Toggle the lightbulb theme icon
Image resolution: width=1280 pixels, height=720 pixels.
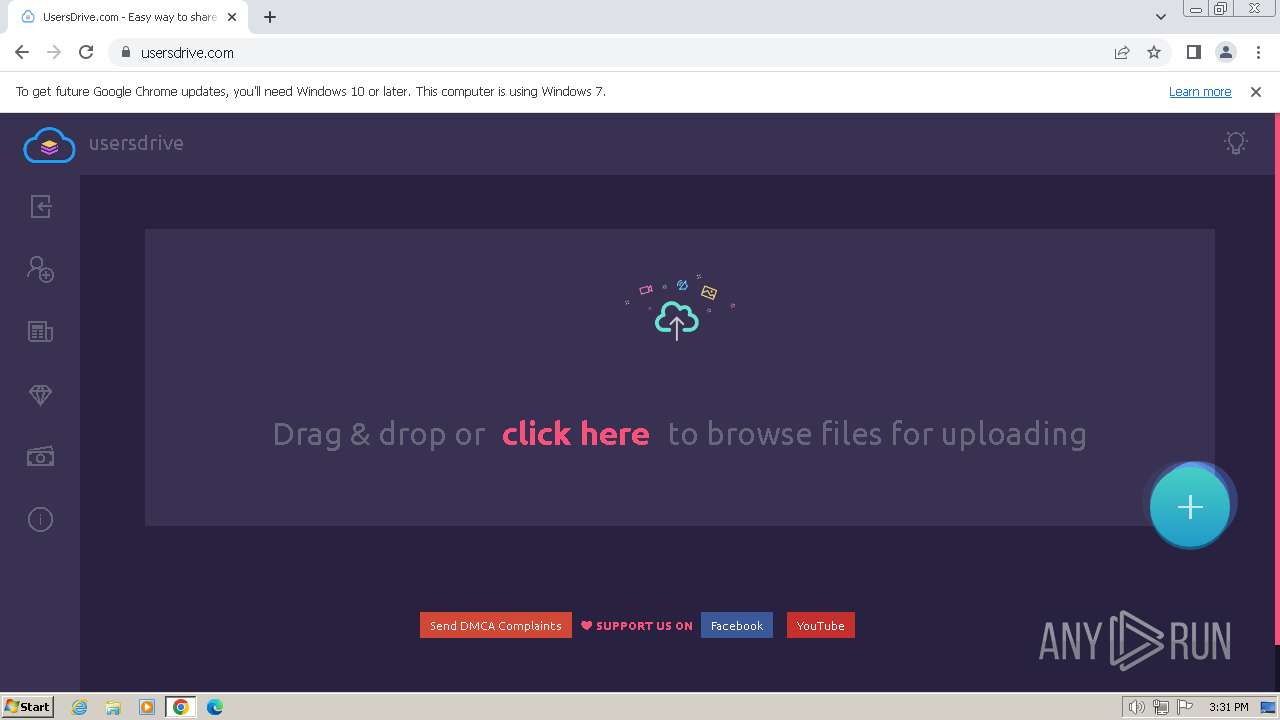1236,143
